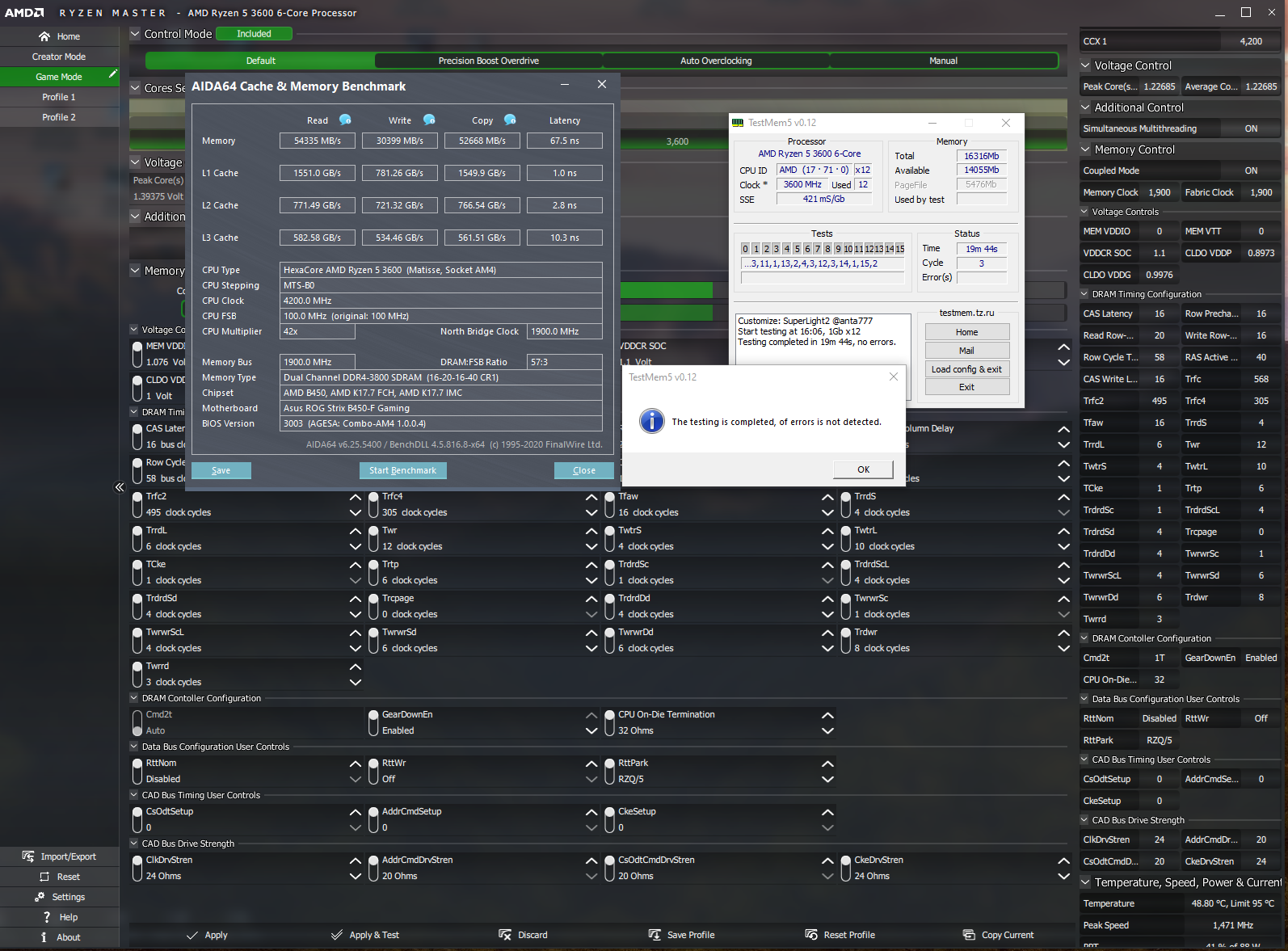Increase TrrdL value with up arrow
The image size is (1288, 951).
(356, 532)
